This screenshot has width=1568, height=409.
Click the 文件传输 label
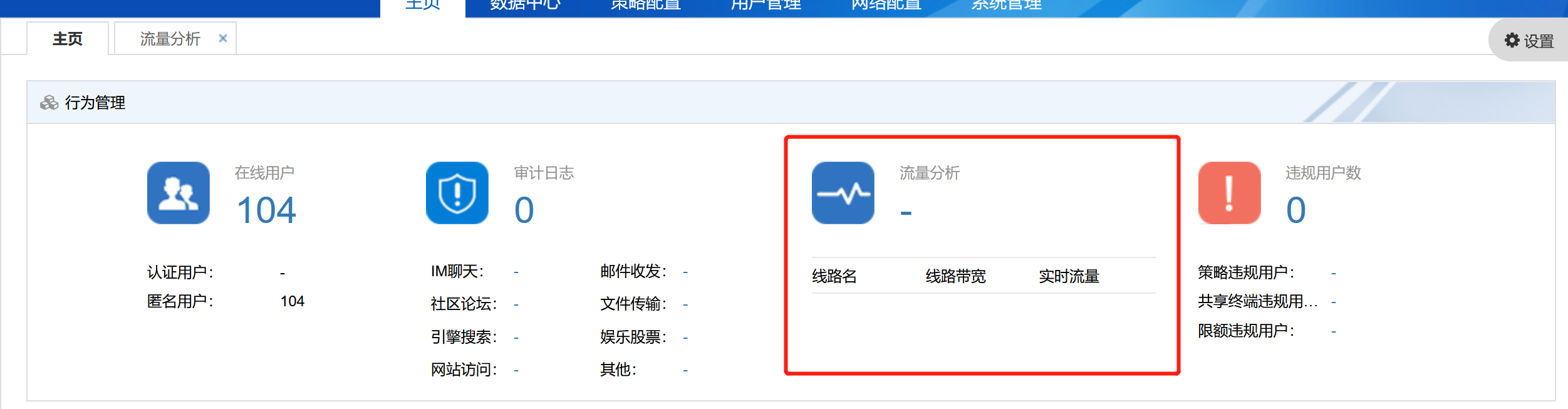tap(633, 304)
